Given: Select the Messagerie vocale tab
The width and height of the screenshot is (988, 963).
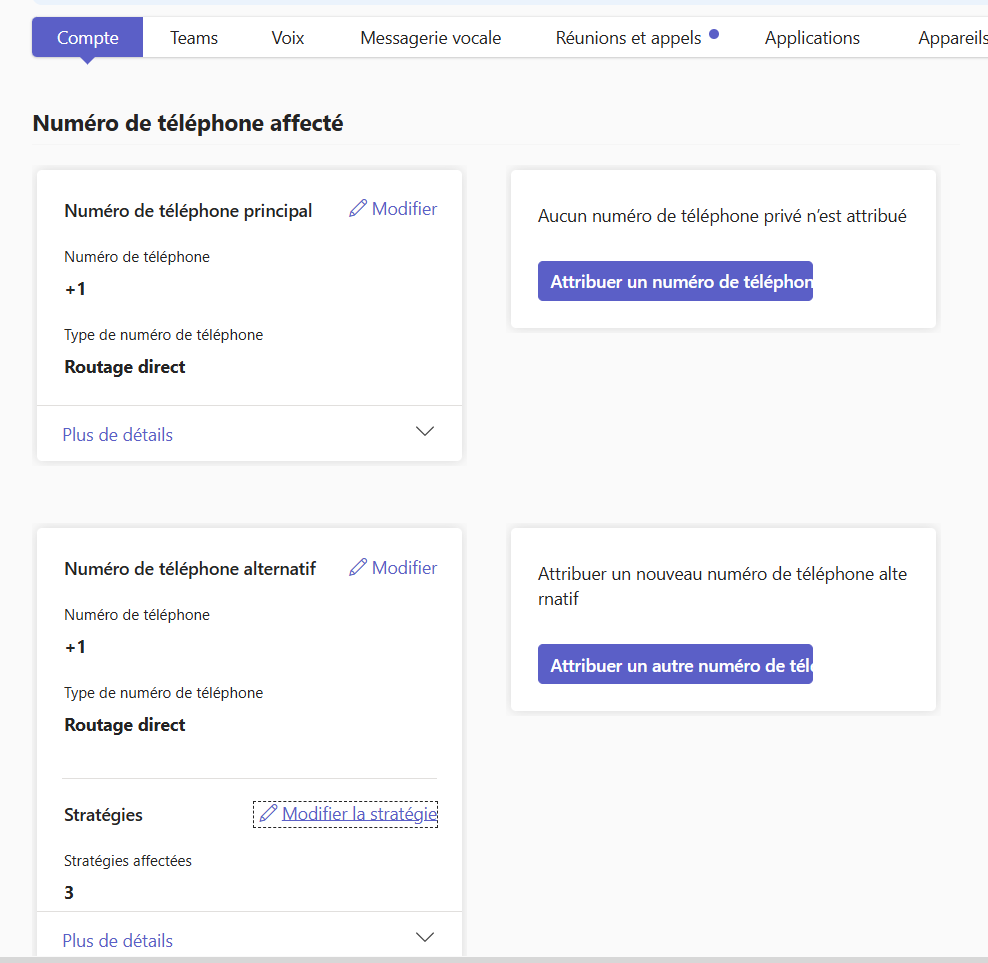Looking at the screenshot, I should coord(431,38).
